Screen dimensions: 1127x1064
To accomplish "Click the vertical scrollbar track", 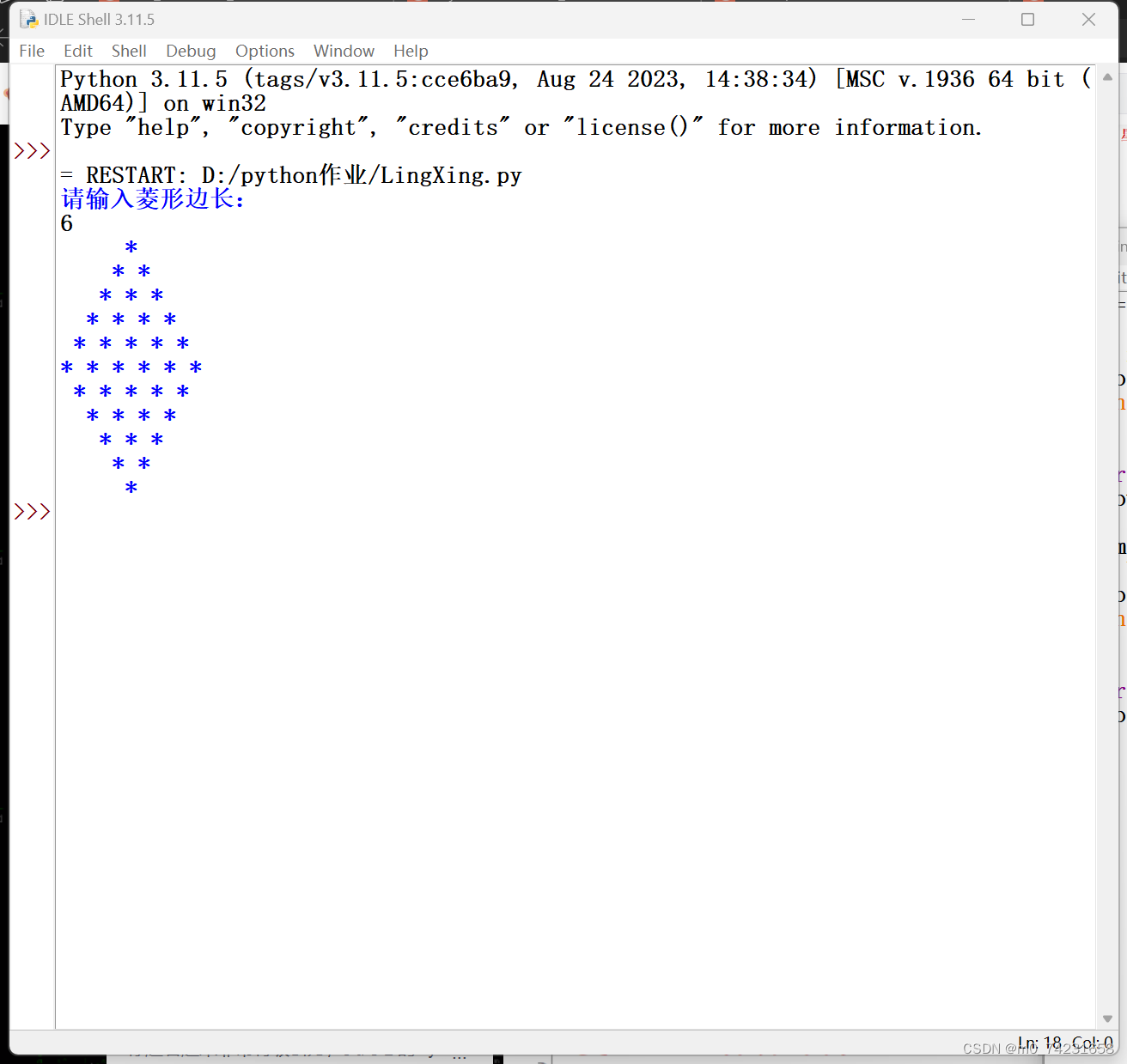I will pos(1107,548).
